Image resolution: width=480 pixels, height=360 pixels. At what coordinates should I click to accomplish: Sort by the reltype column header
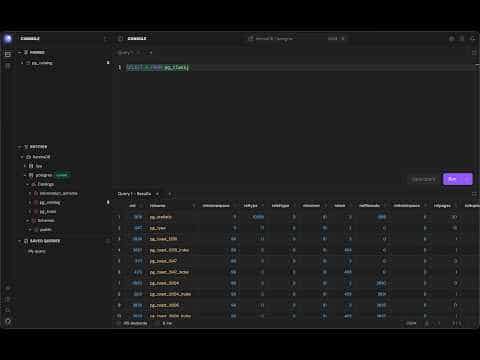(x=251, y=206)
